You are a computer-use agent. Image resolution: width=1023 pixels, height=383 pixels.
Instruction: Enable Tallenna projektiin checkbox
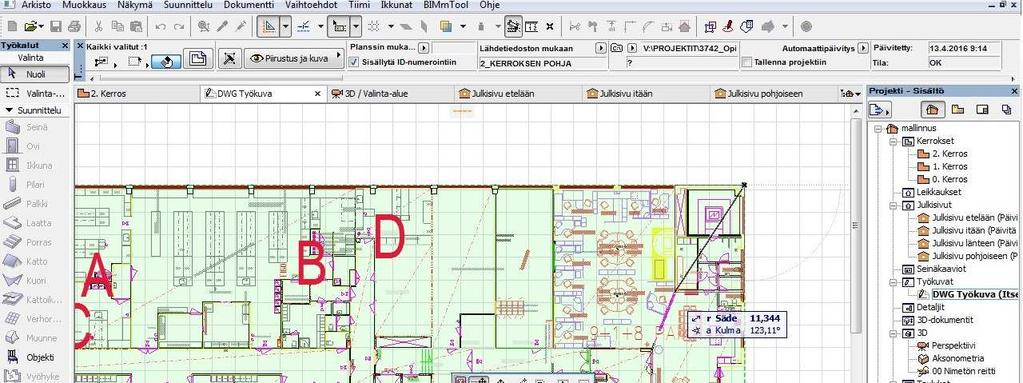[747, 63]
